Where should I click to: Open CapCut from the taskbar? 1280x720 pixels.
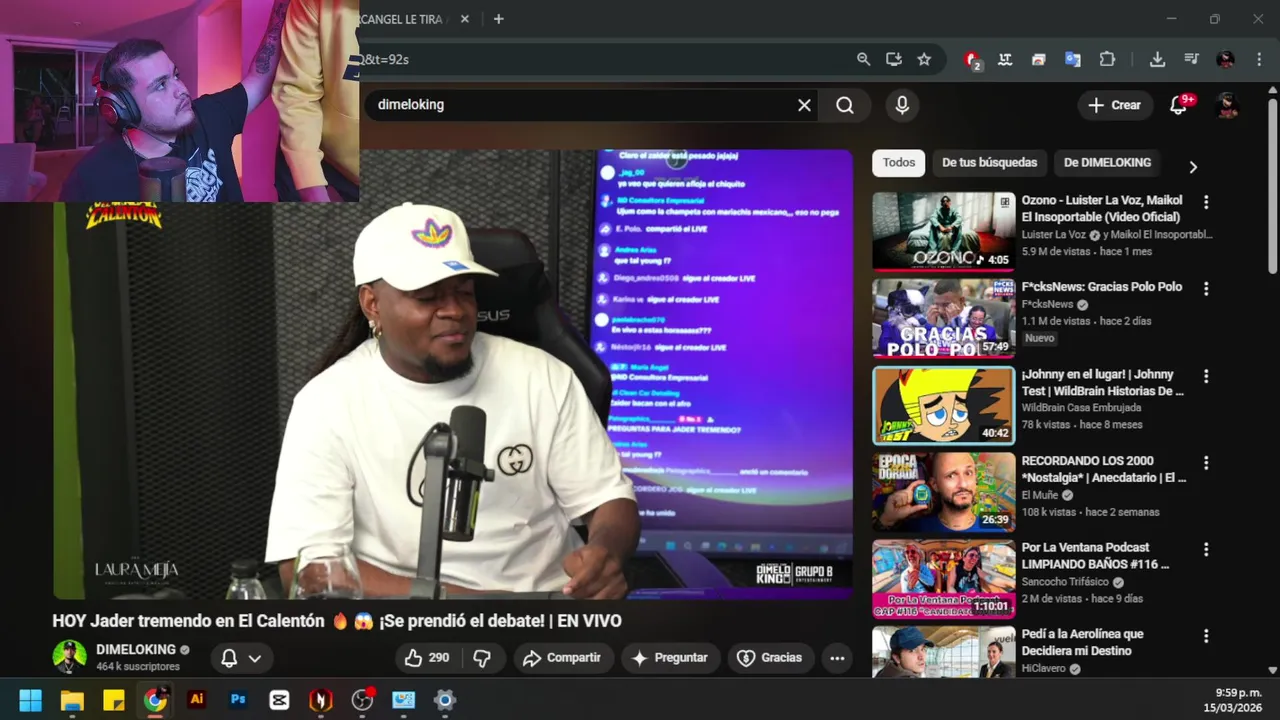pos(279,700)
